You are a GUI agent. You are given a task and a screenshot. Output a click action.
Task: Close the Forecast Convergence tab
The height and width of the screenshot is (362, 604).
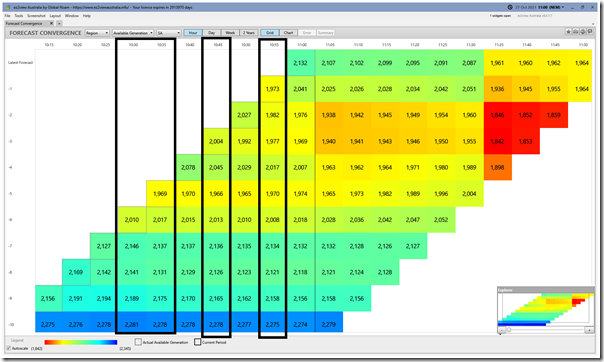[x=51, y=23]
